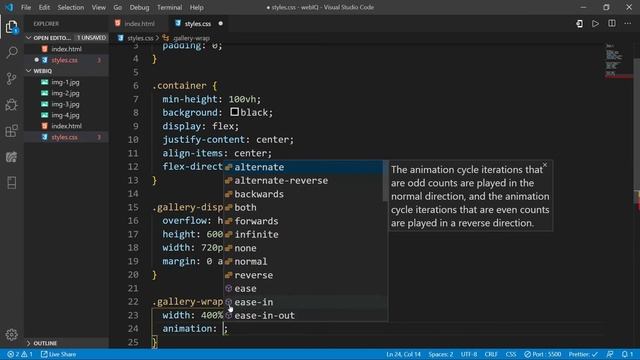The image size is (640, 360).
Task: Collapse the WEBIQ folder section
Action: (x=66, y=71)
